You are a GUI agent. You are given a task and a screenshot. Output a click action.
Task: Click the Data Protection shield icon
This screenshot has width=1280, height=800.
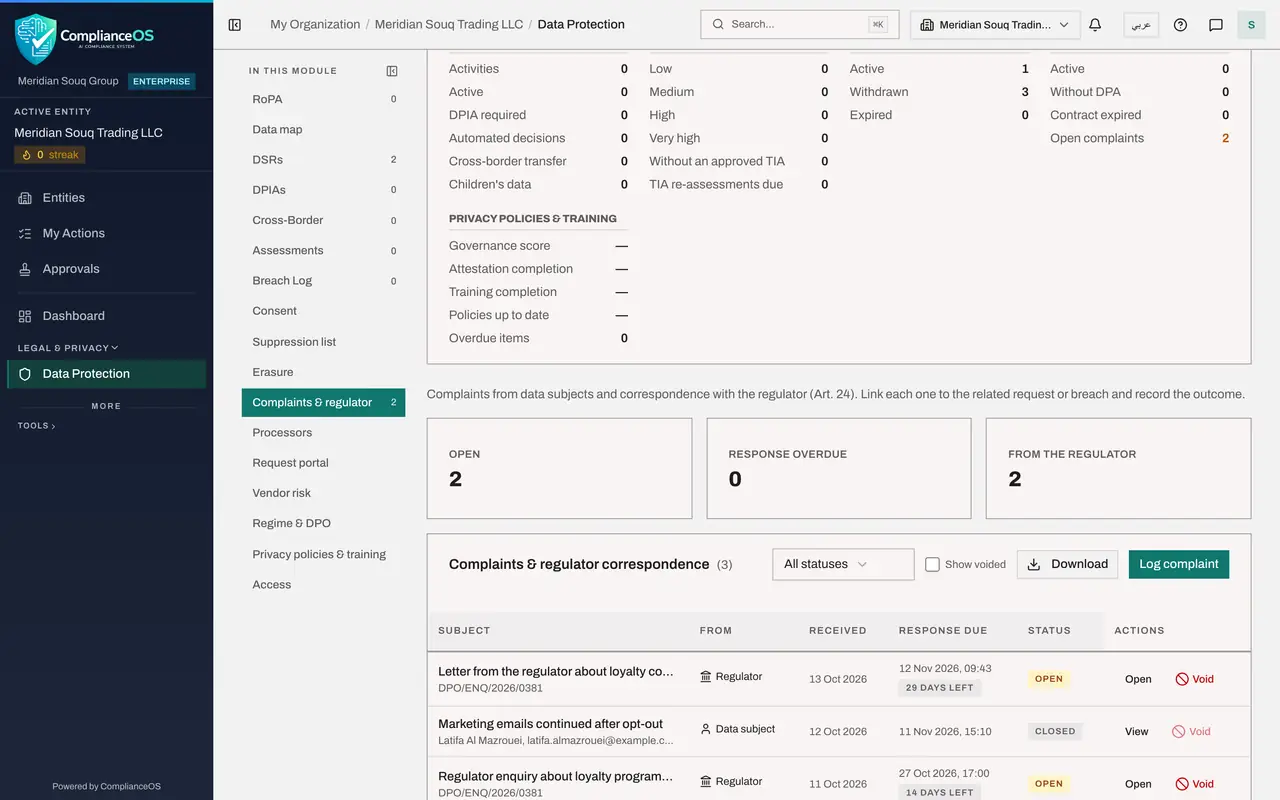tap(25, 374)
